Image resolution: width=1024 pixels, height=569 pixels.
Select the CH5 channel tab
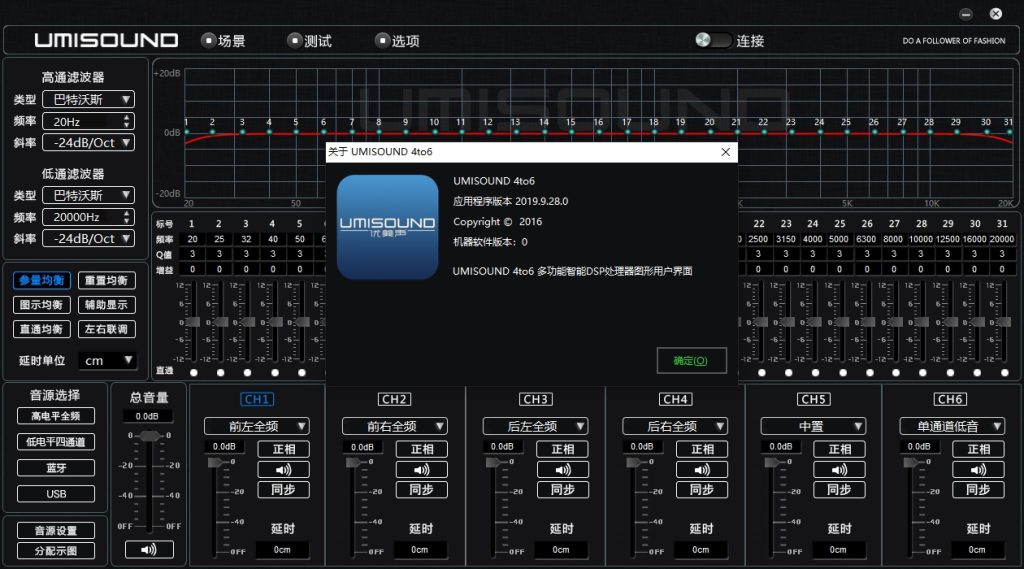coord(813,399)
